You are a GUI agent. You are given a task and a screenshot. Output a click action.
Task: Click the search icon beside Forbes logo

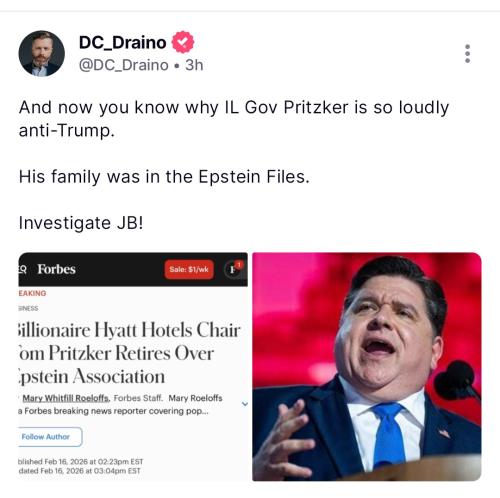pyautogui.click(x=22, y=269)
